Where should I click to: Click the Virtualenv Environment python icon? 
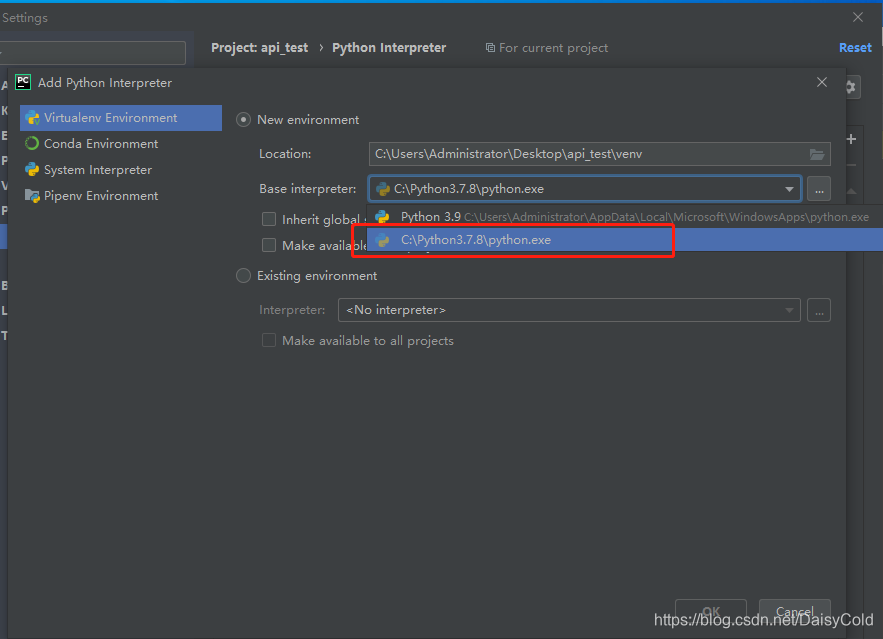32,118
